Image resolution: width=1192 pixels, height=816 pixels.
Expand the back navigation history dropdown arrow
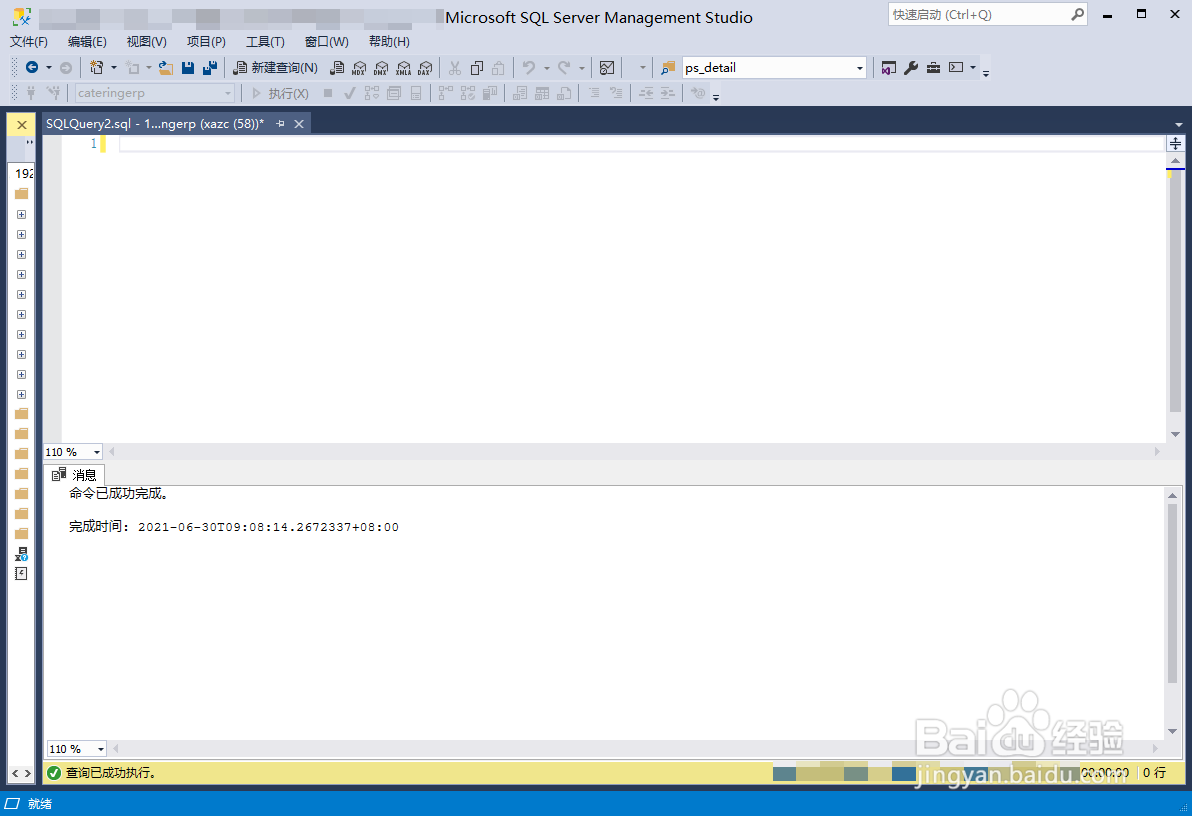pos(49,68)
